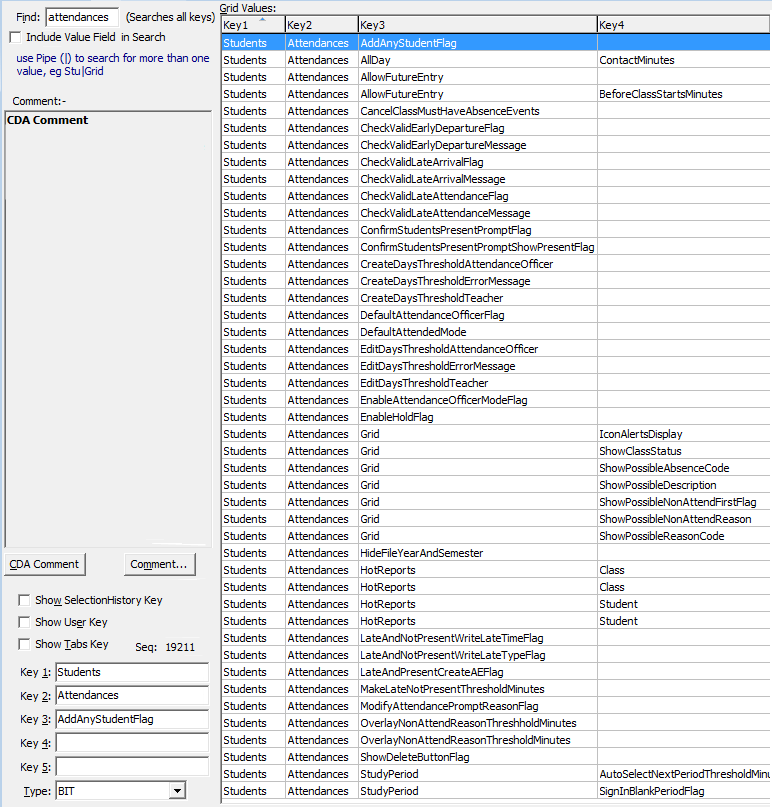
Task: Select the CreateDaysThresholdTeacher row
Action: [496, 297]
